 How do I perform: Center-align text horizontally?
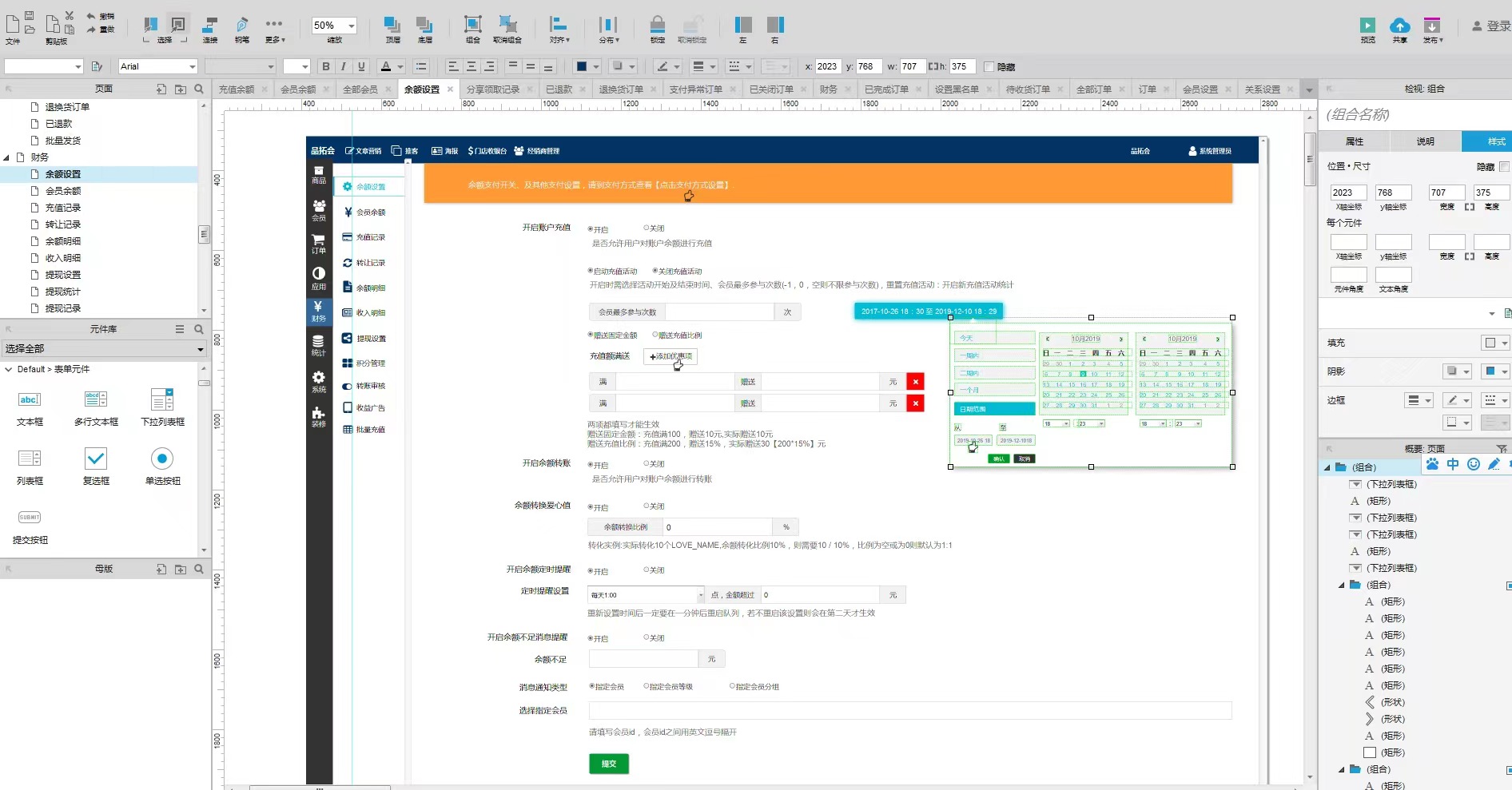point(472,66)
